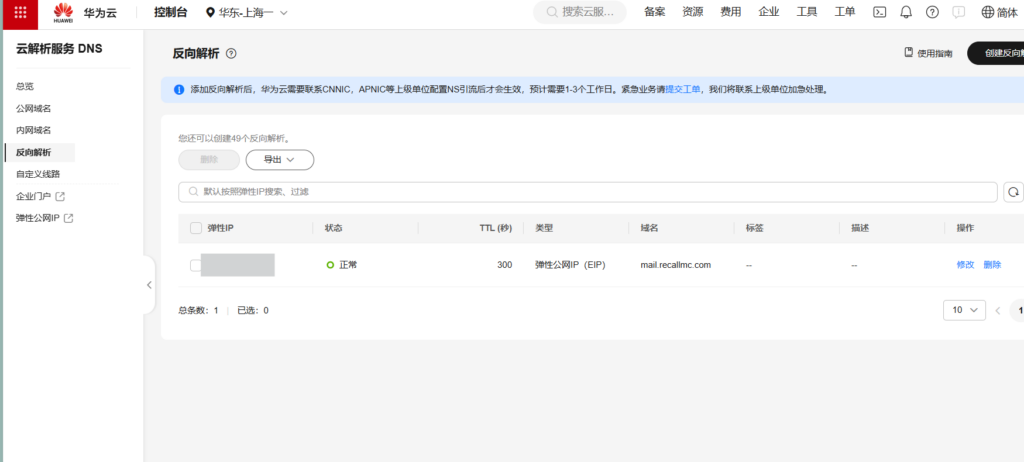Open the notifications bell icon

tap(906, 12)
